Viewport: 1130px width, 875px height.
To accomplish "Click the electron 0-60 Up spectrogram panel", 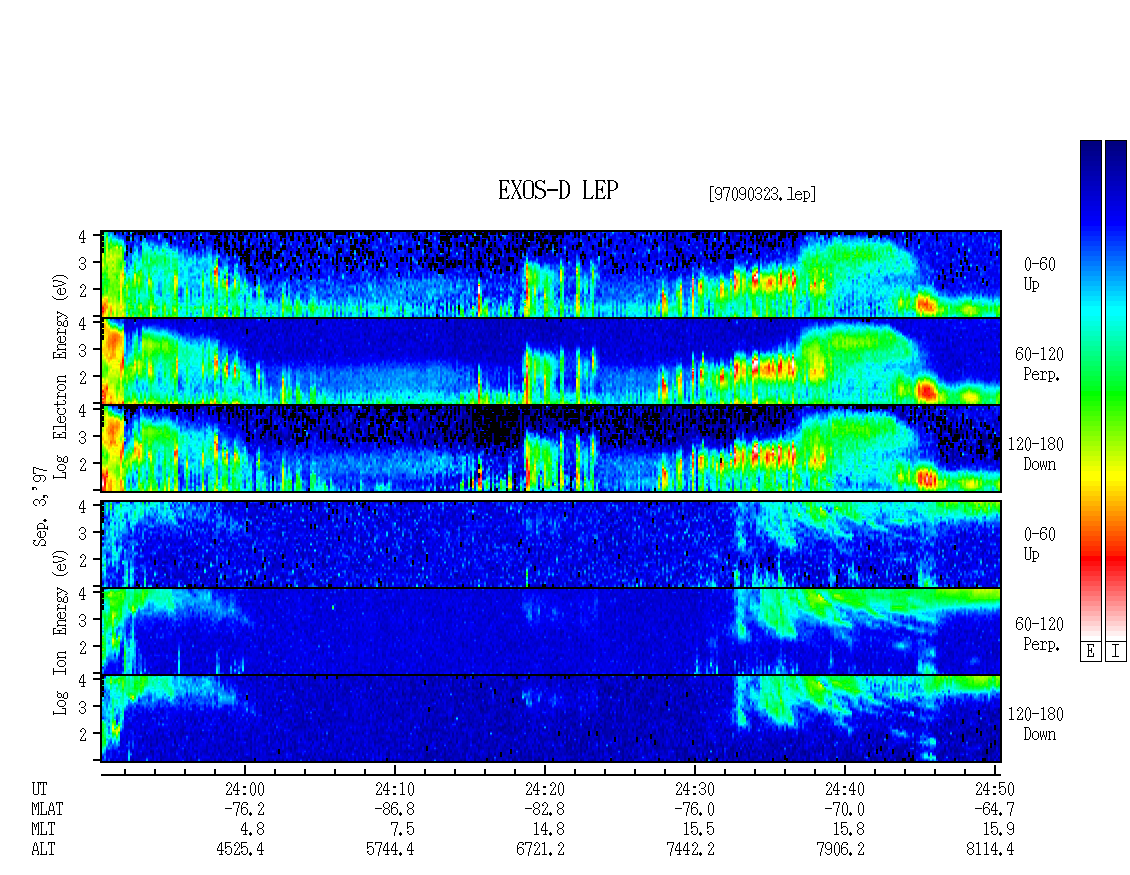I will (551, 274).
